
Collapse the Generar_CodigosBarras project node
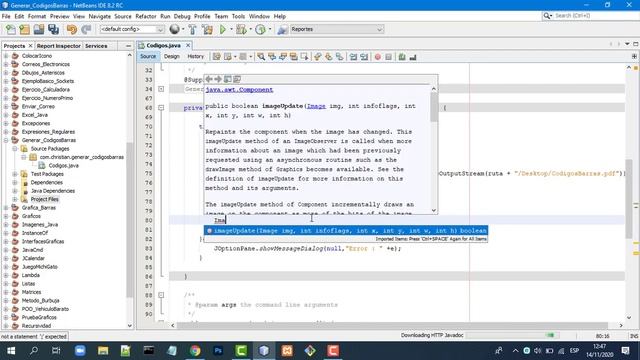[x=6, y=140]
